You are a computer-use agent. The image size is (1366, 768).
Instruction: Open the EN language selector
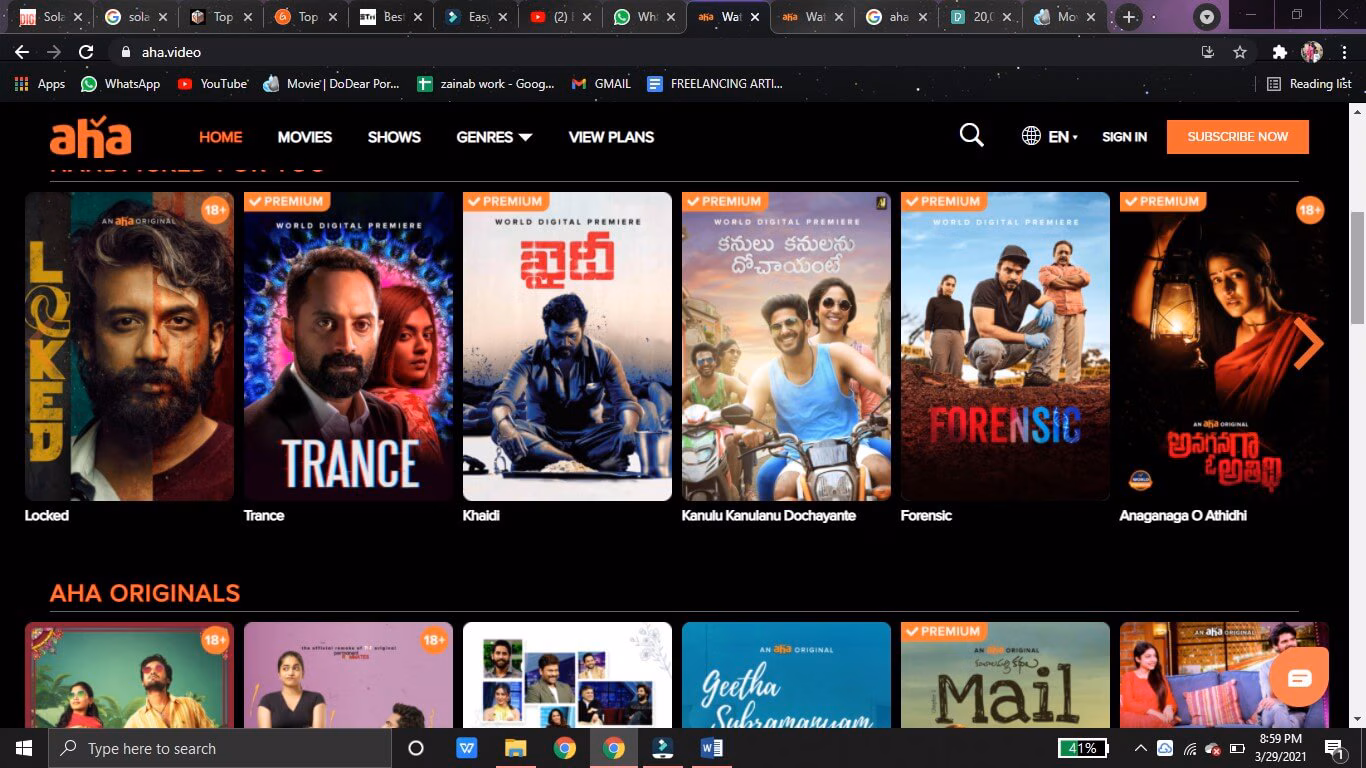tap(1062, 137)
